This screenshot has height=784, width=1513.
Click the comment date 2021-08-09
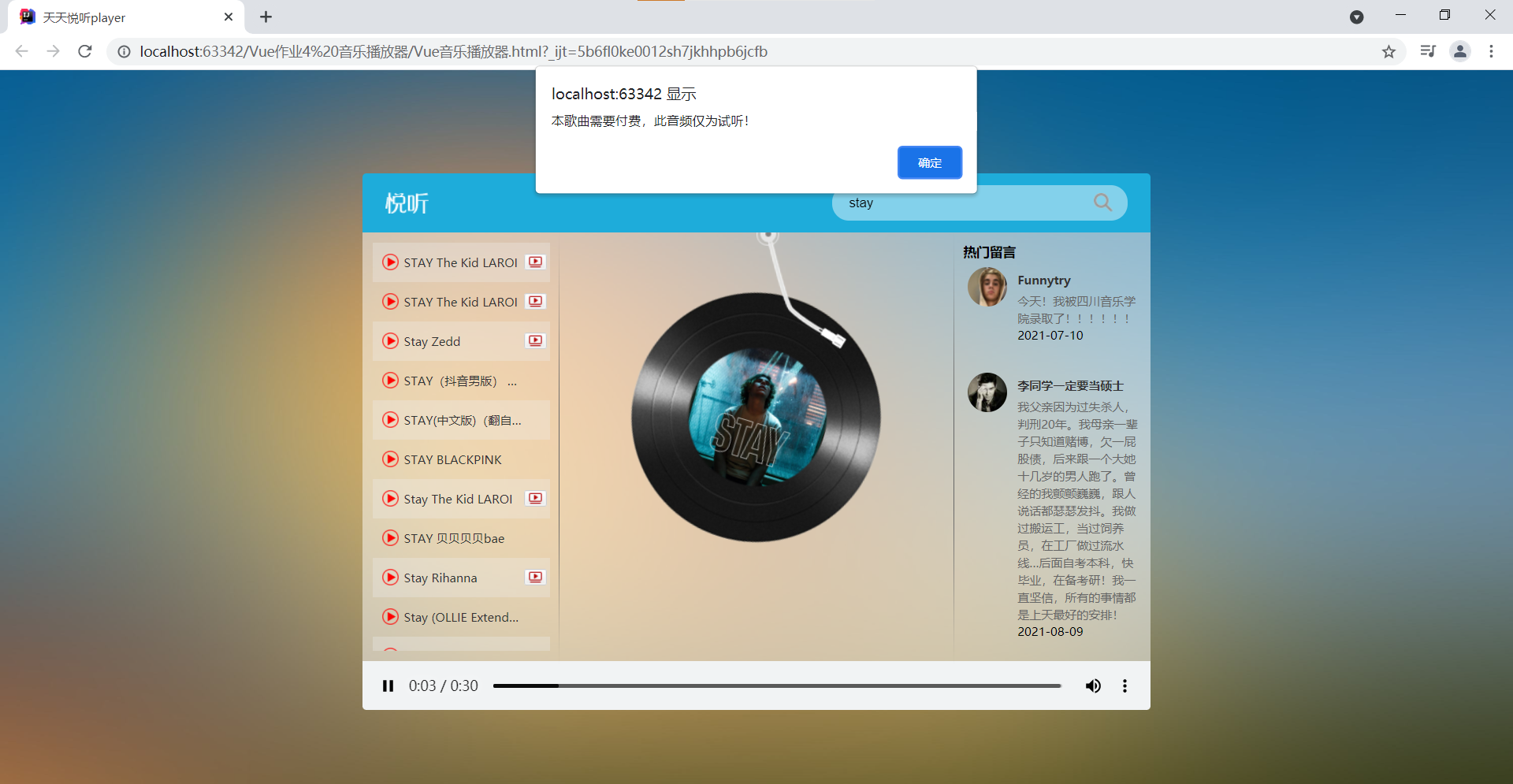point(1050,631)
